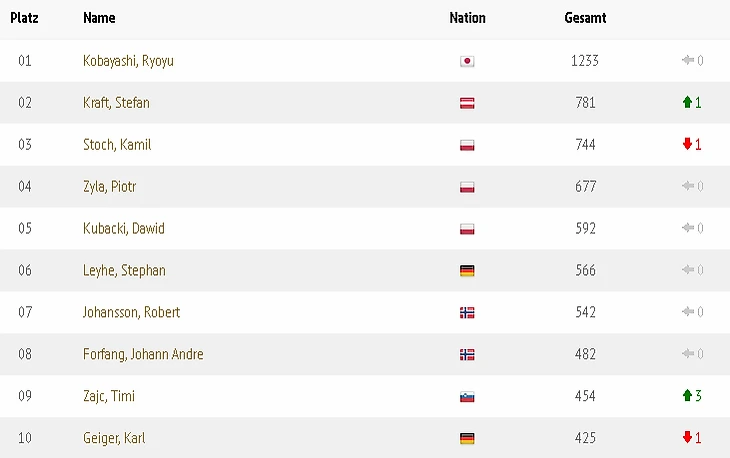
Task: Open Forfang, Johann Andre link
Action: [x=143, y=355]
